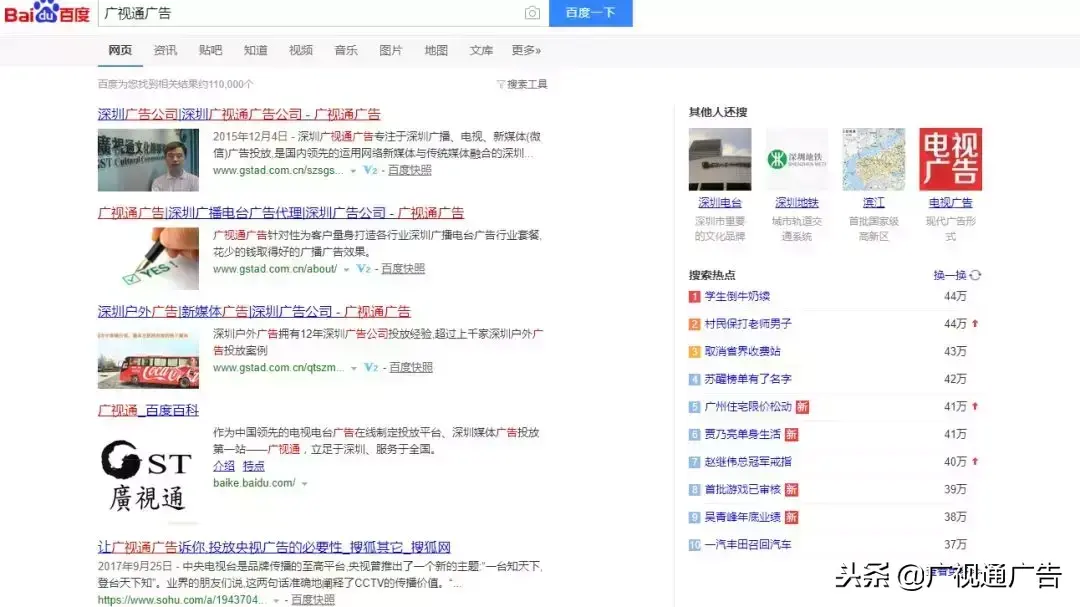Viewport: 1080px width, 607px height.
Task: Switch to the 文库 tab
Action: [x=481, y=50]
